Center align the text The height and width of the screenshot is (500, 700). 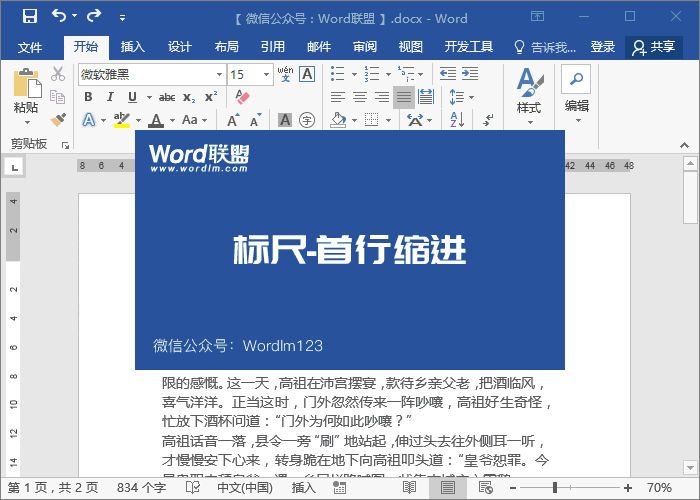[x=360, y=97]
